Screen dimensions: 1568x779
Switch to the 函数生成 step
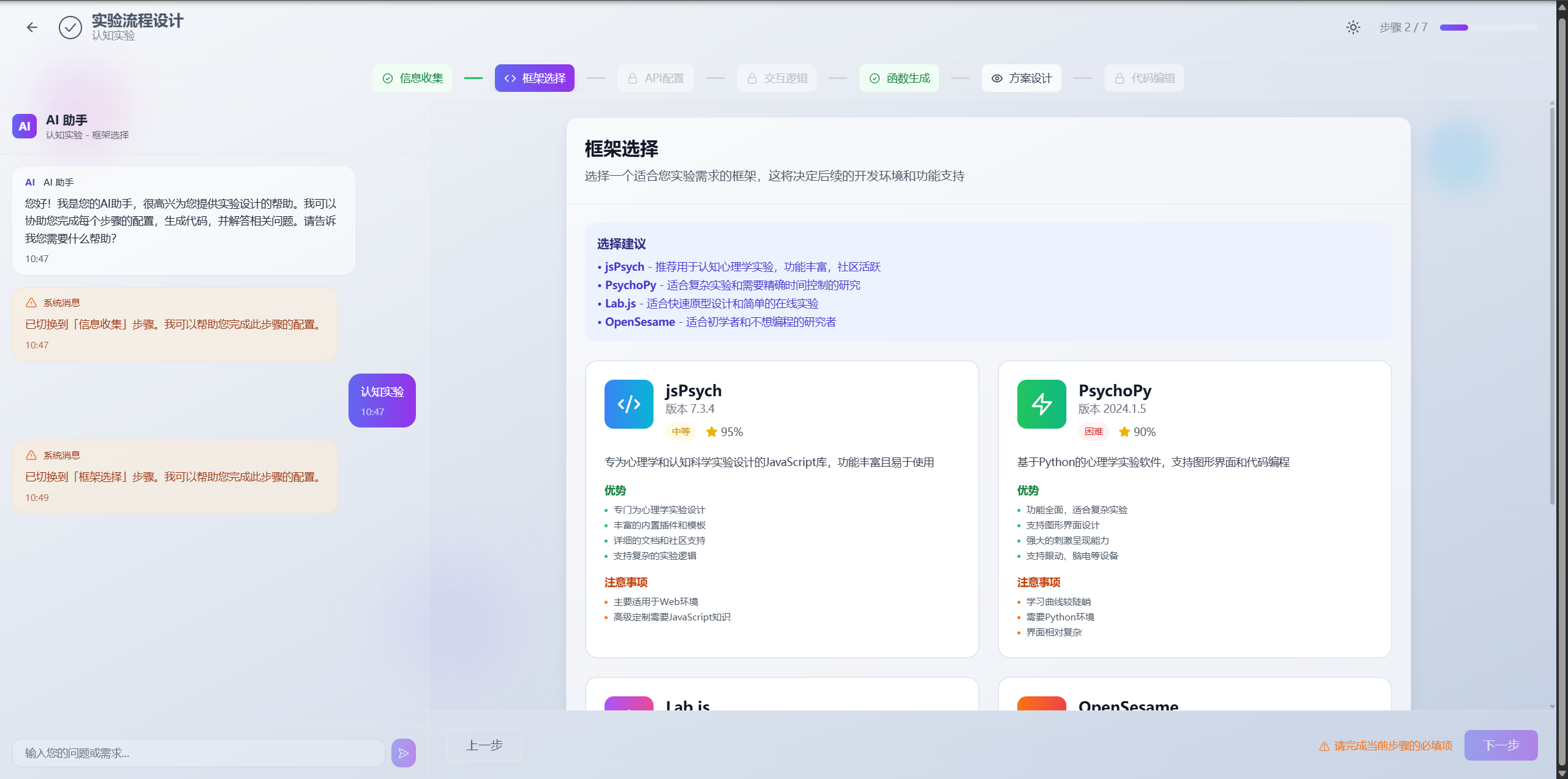(899, 78)
